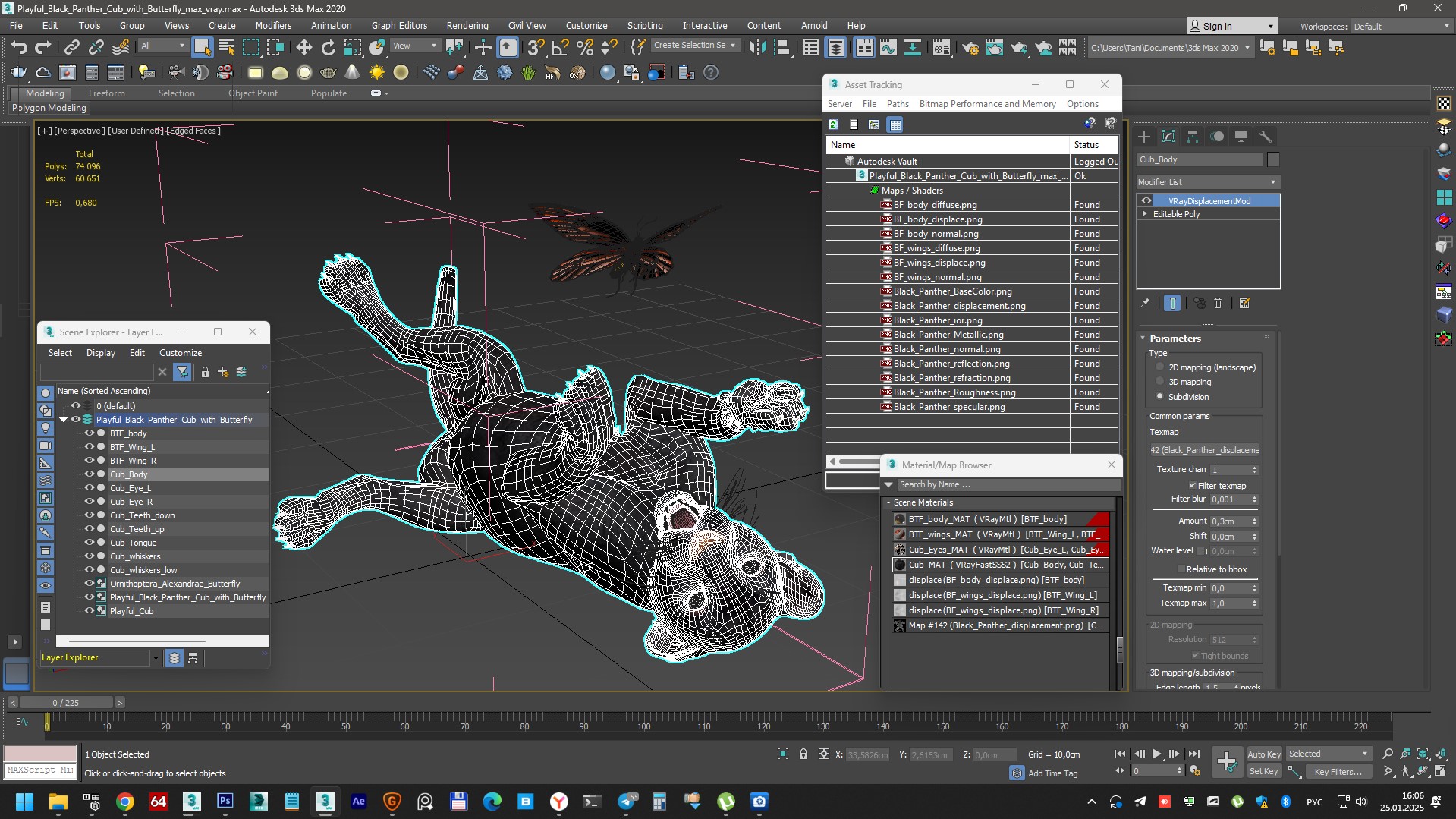Image resolution: width=1456 pixels, height=819 pixels.
Task: Collapse the Parameters rollout
Action: coord(1143,339)
